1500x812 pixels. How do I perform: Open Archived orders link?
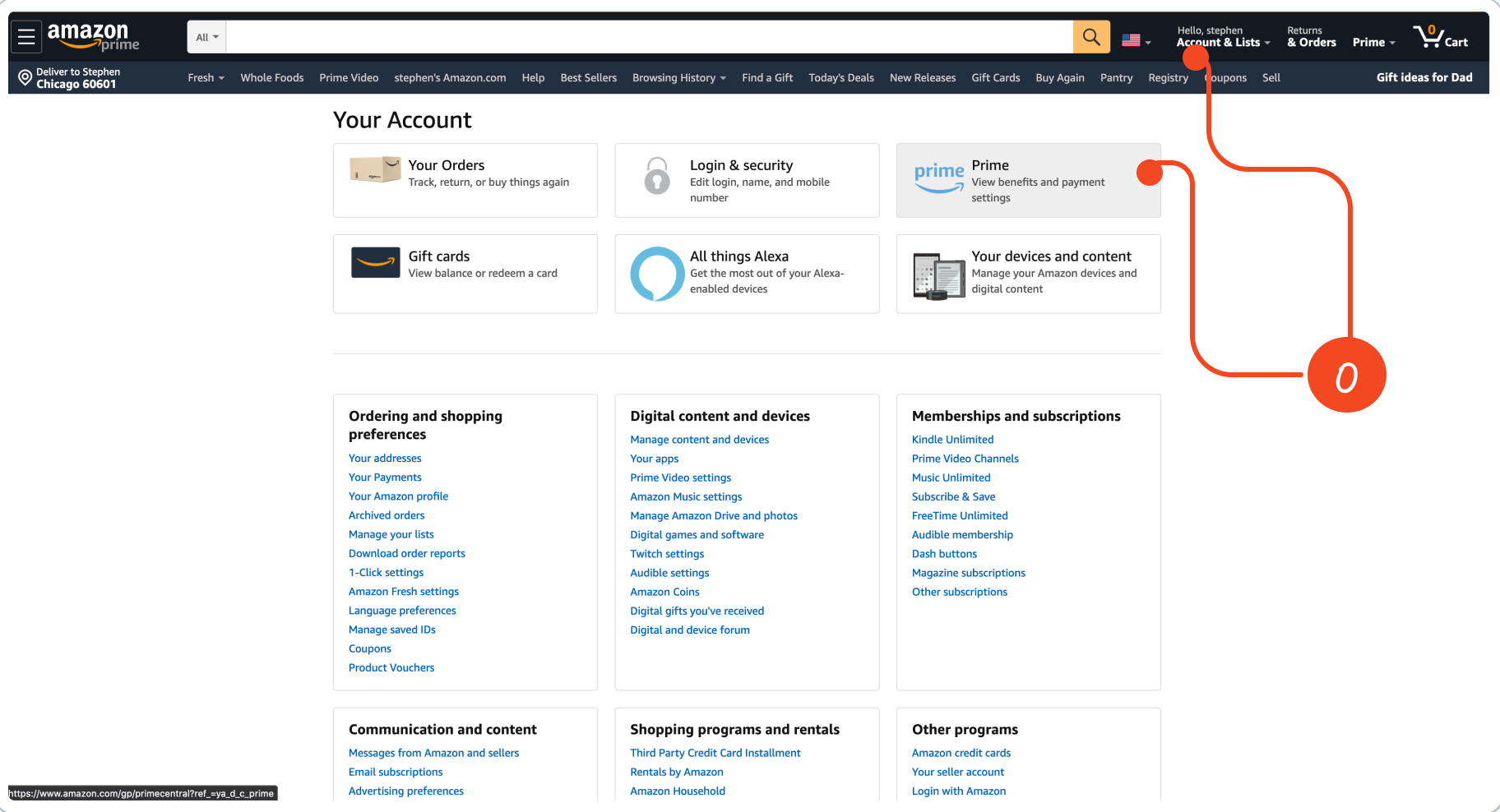387,515
